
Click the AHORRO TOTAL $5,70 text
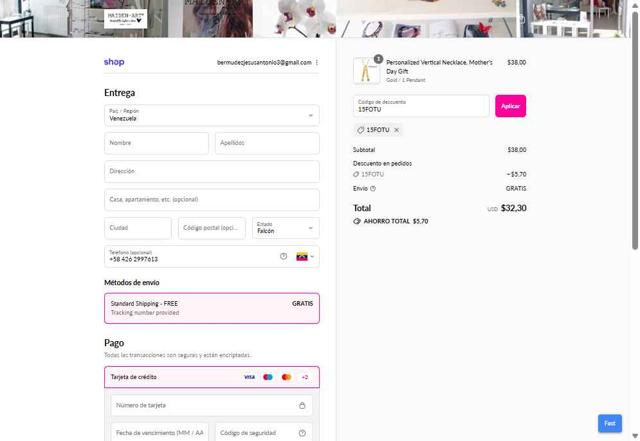click(x=396, y=221)
